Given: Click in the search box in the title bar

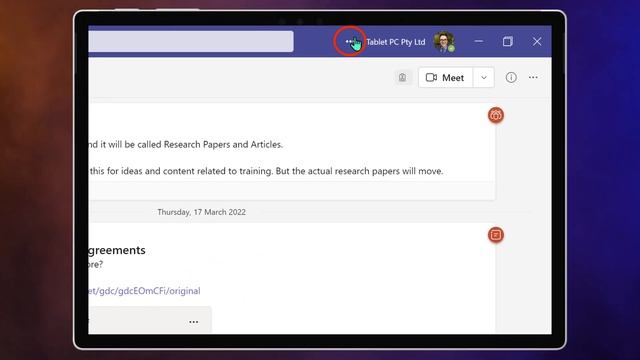Looking at the screenshot, I should (x=191, y=41).
